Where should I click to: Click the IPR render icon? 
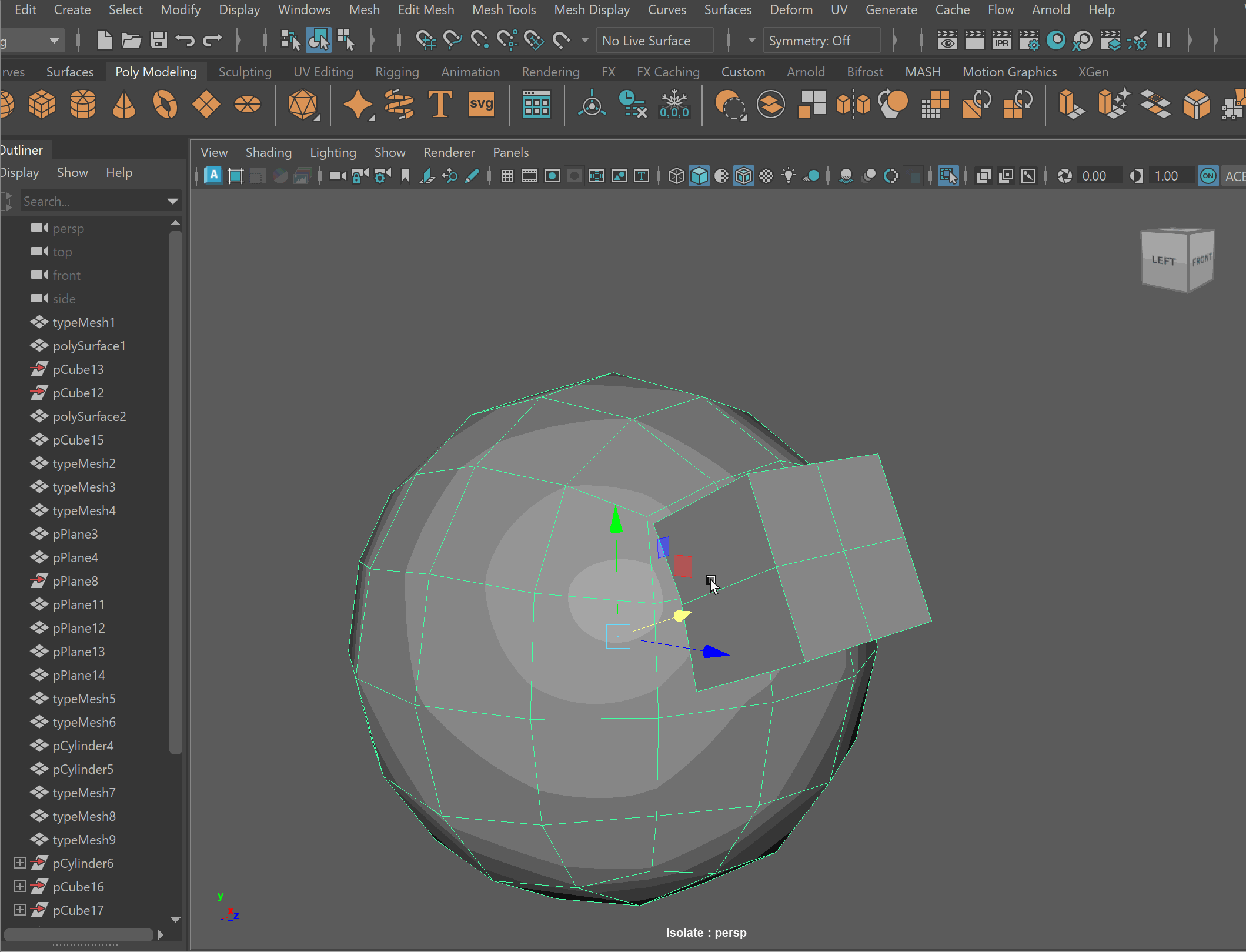[1001, 41]
